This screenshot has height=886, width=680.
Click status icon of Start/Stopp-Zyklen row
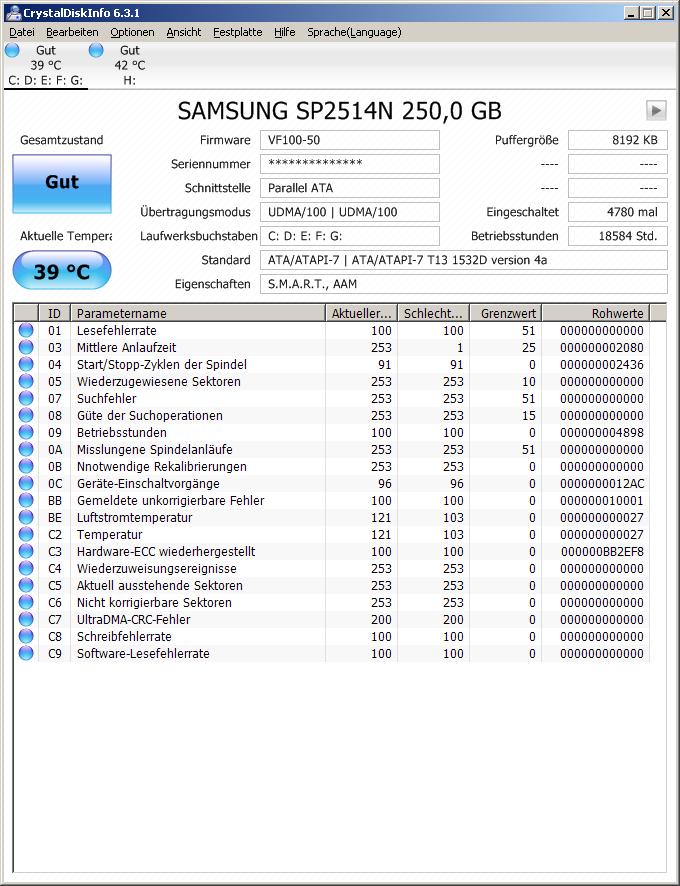pyautogui.click(x=26, y=364)
